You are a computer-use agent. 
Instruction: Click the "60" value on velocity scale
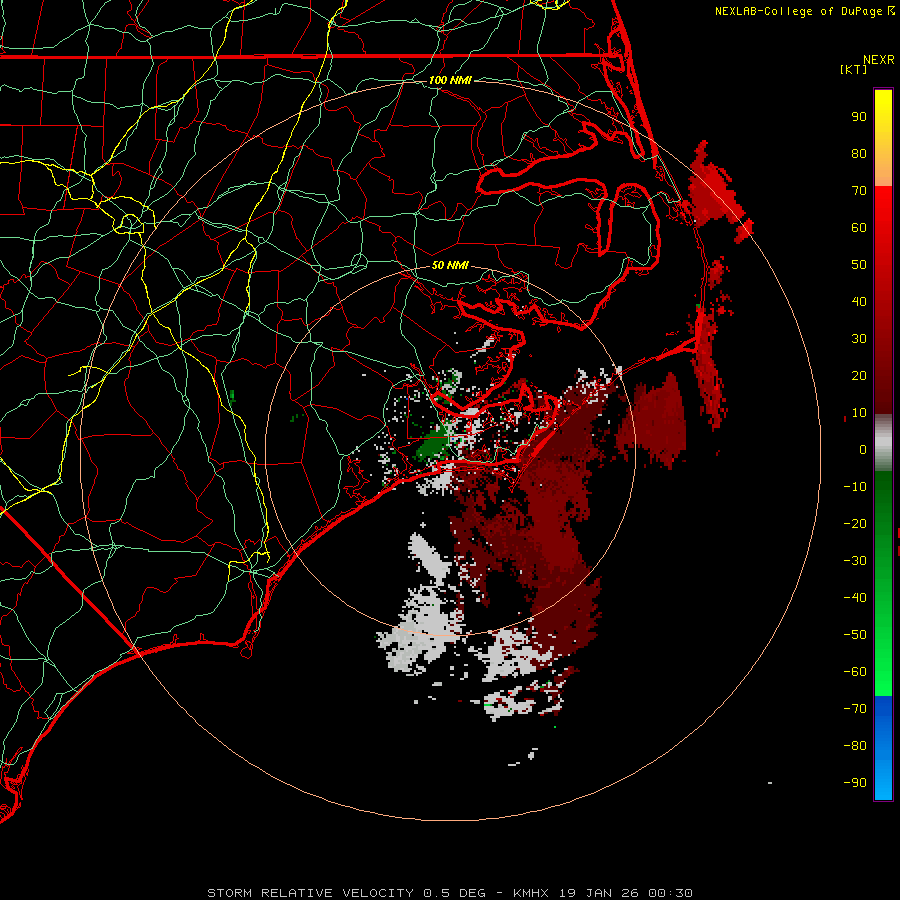pos(859,227)
